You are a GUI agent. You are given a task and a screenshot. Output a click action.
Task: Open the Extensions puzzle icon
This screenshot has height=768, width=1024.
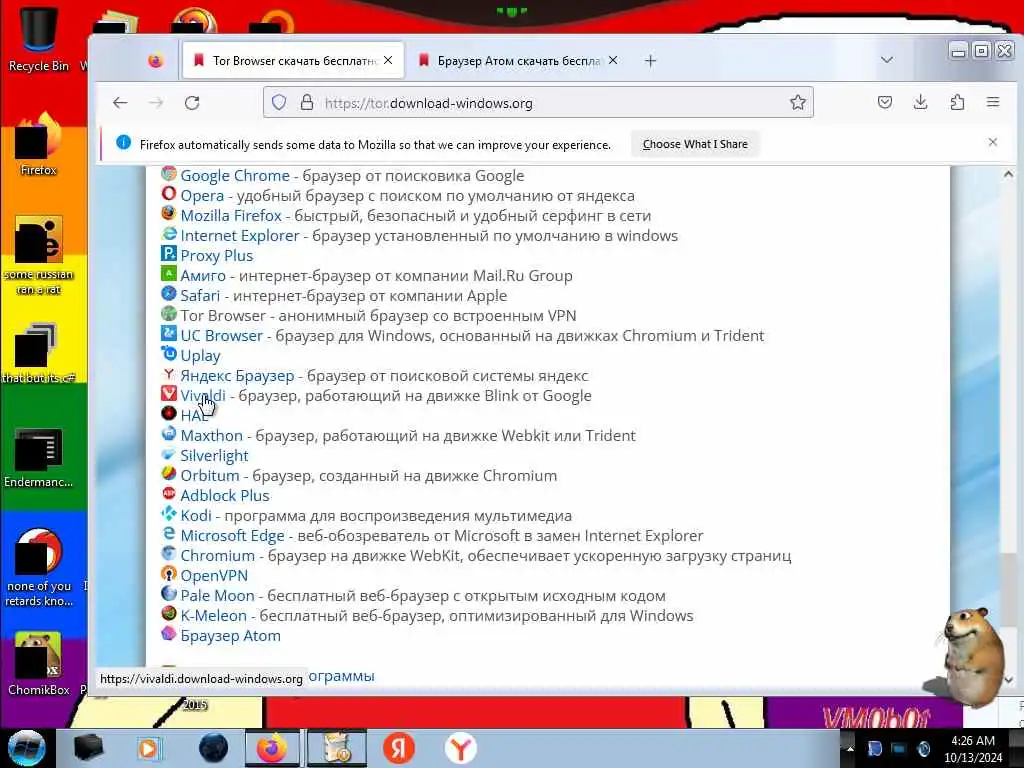point(957,103)
